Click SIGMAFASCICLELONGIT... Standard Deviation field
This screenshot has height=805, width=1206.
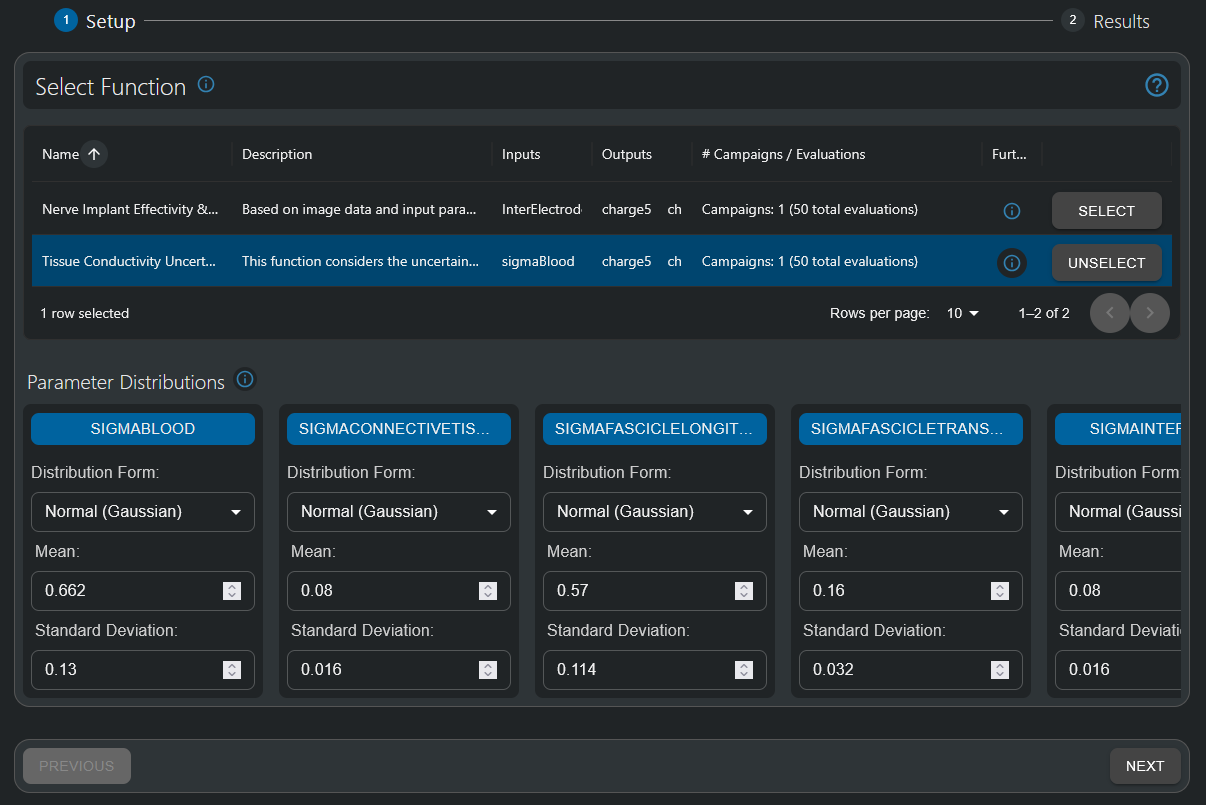pyautogui.click(x=640, y=670)
